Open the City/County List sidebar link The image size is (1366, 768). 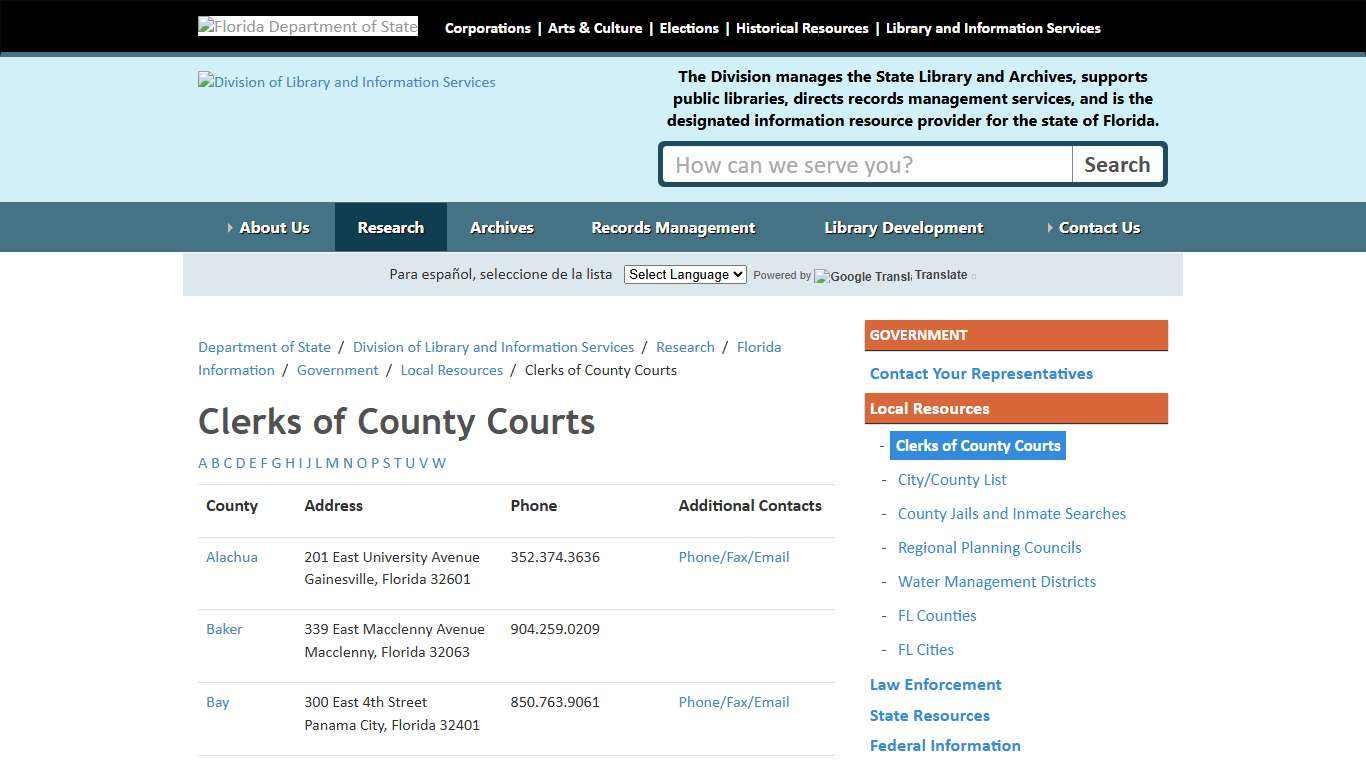tap(951, 479)
